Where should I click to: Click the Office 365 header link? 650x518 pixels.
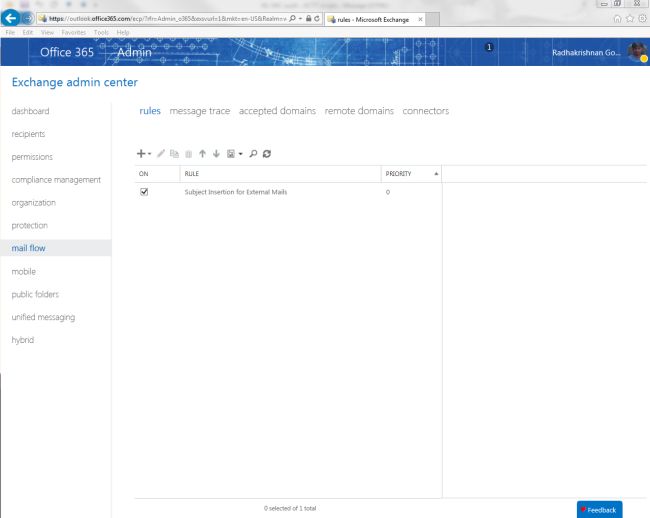pyautogui.click(x=67, y=52)
